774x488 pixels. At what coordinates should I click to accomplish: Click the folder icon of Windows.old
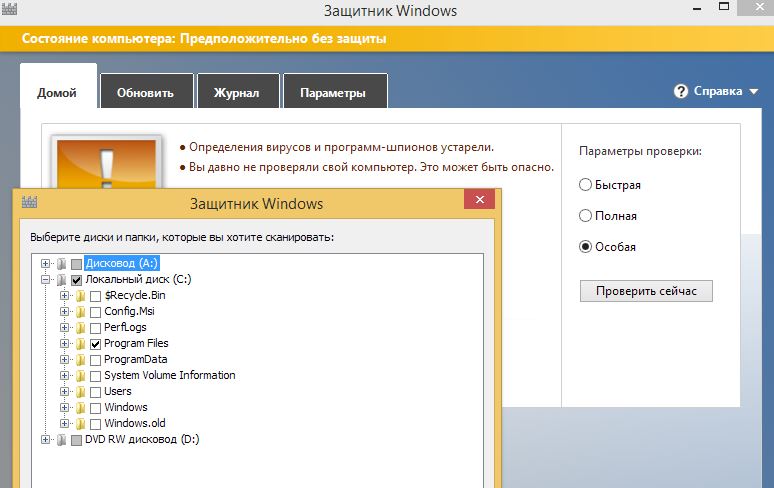click(x=80, y=423)
